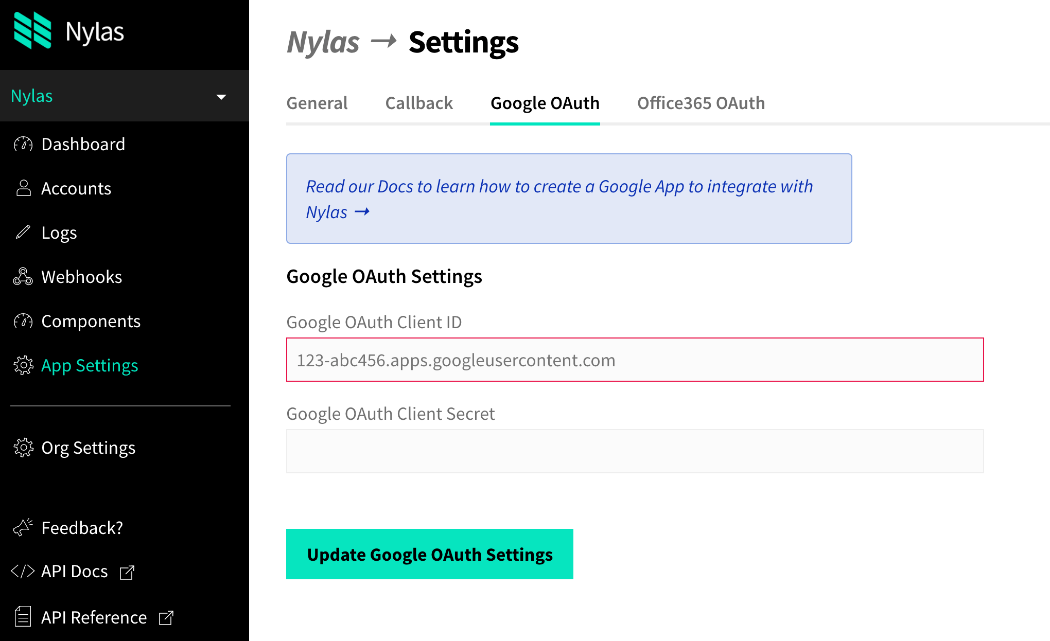The image size is (1050, 641).
Task: Select the Callback tab
Action: [418, 102]
